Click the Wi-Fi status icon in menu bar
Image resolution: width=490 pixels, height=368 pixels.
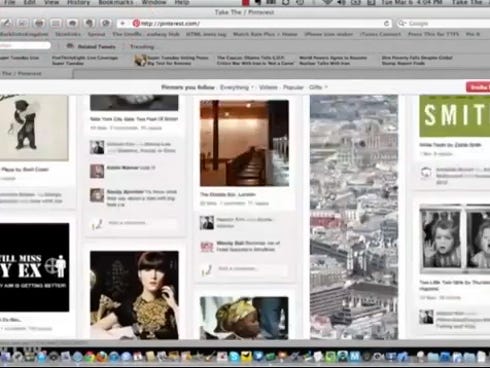[x=327, y=3]
